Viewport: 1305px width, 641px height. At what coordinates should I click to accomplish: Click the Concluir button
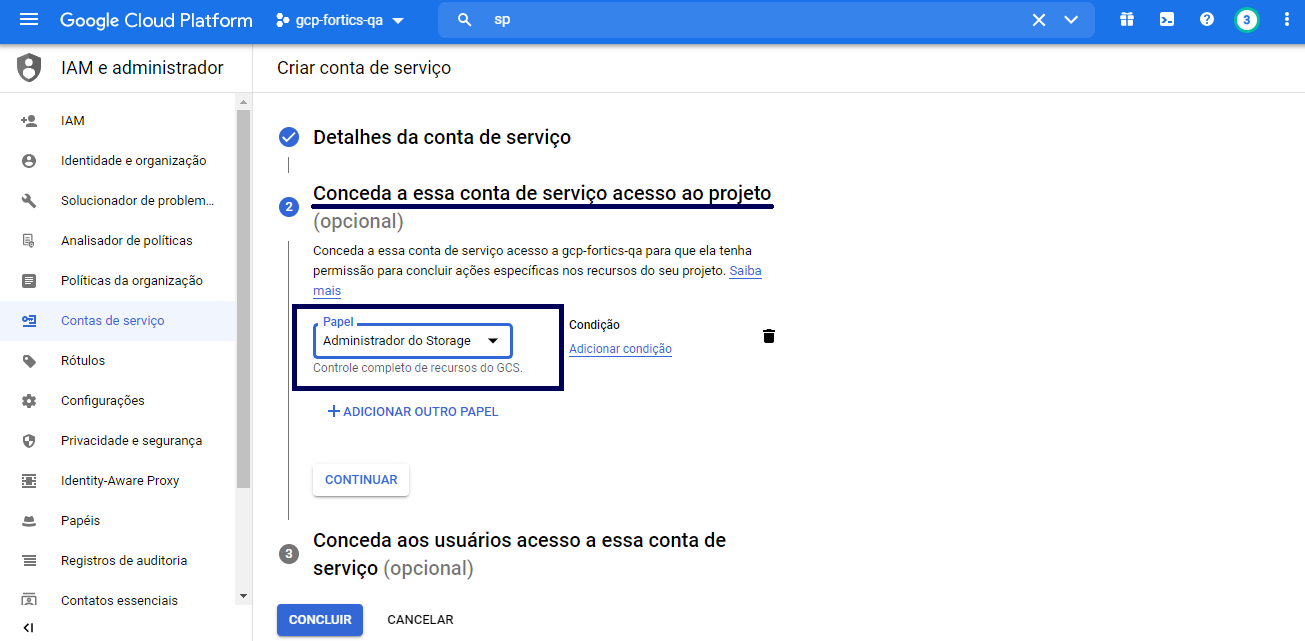[320, 620]
